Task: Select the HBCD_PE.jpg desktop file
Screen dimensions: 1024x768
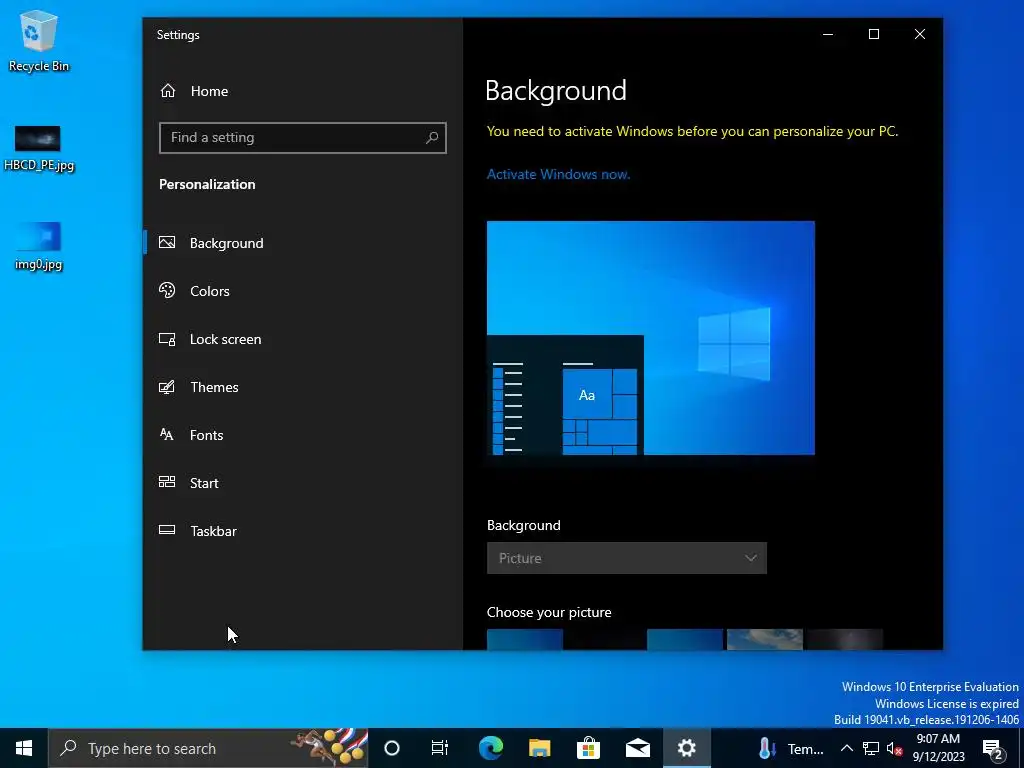Action: point(39,149)
